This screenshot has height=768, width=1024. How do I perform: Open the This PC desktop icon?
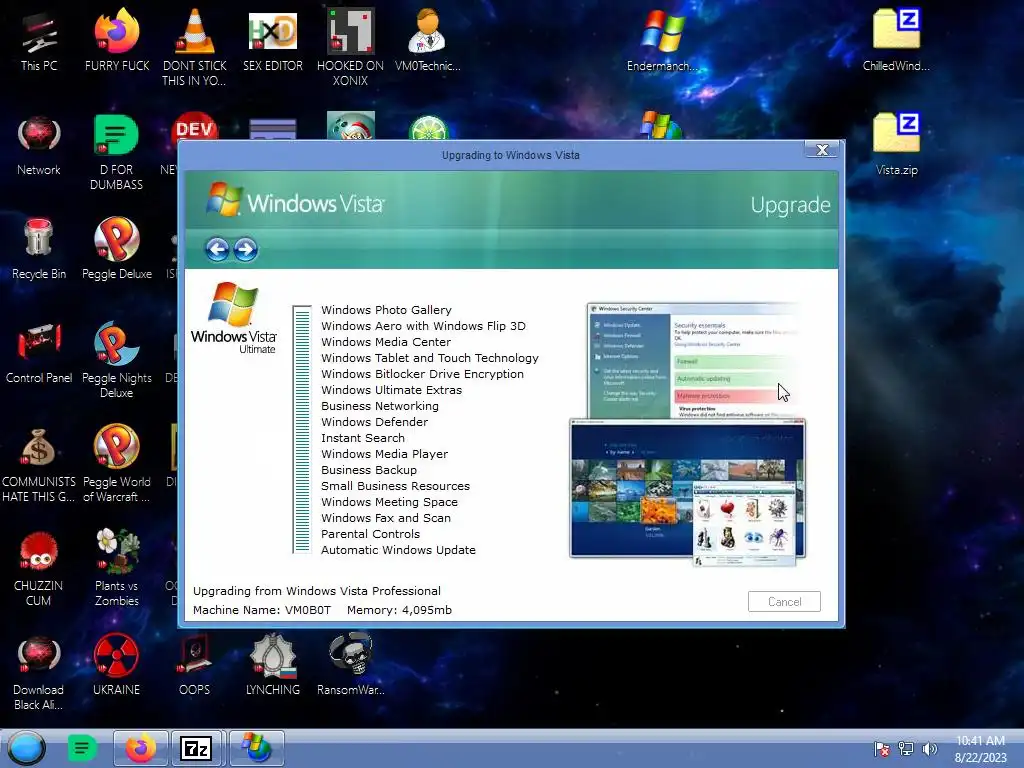tap(39, 42)
